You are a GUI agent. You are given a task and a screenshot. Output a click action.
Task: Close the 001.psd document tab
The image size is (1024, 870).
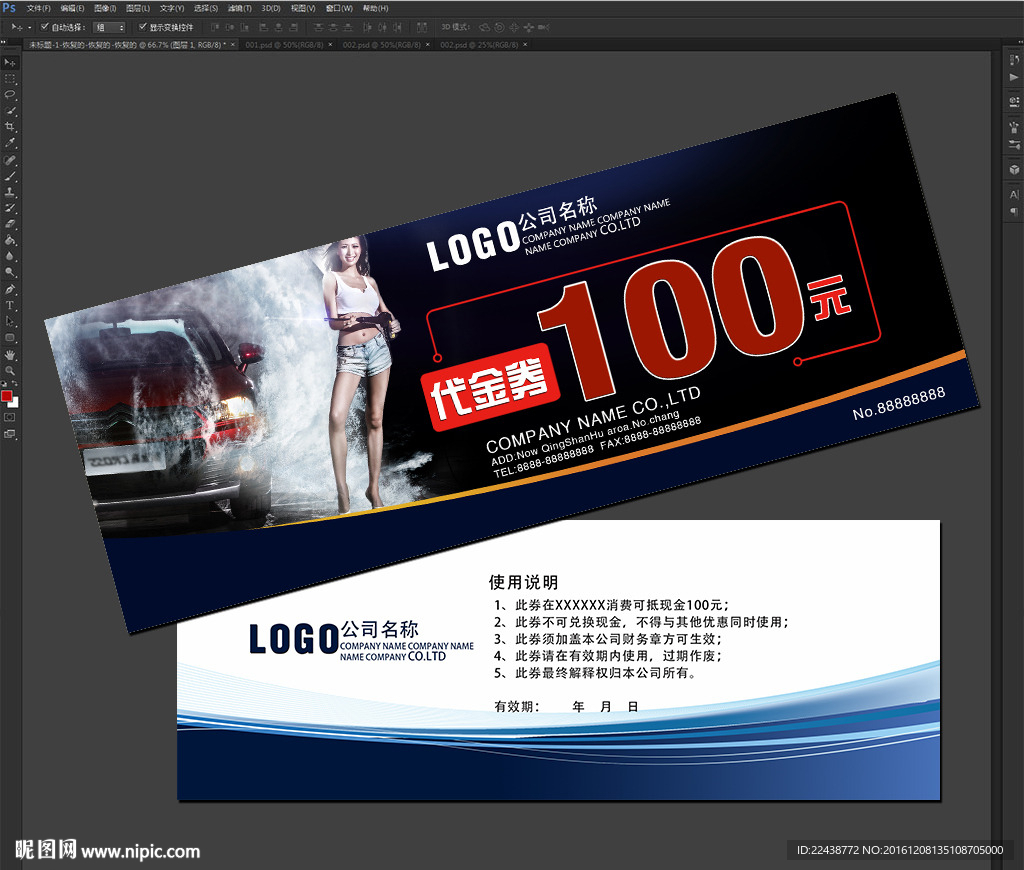[330, 44]
